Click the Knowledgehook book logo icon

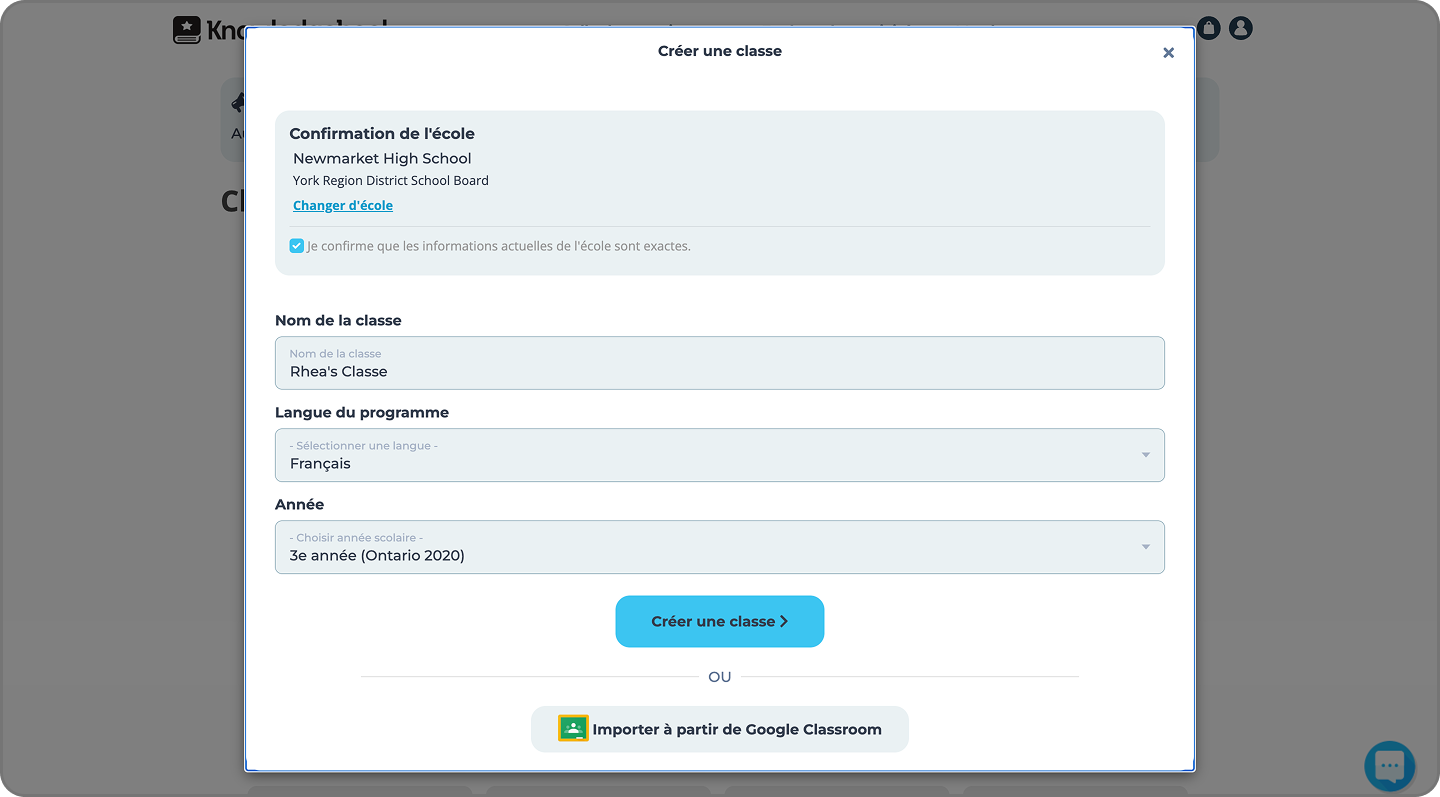(x=187, y=30)
